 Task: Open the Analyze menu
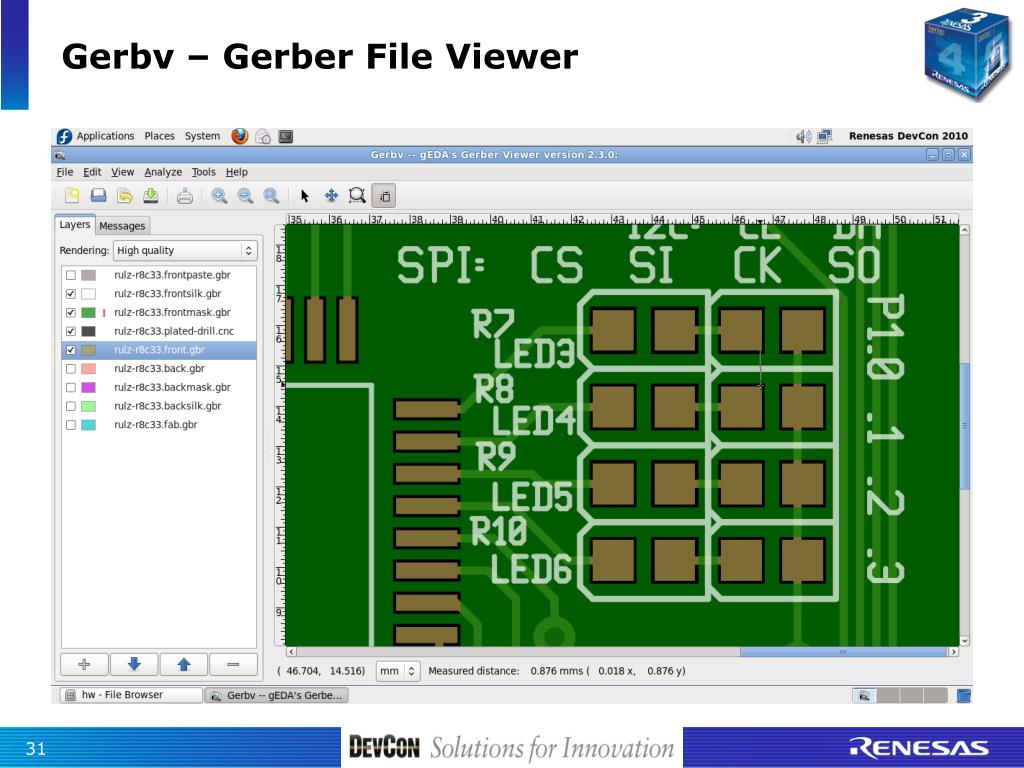[x=163, y=172]
